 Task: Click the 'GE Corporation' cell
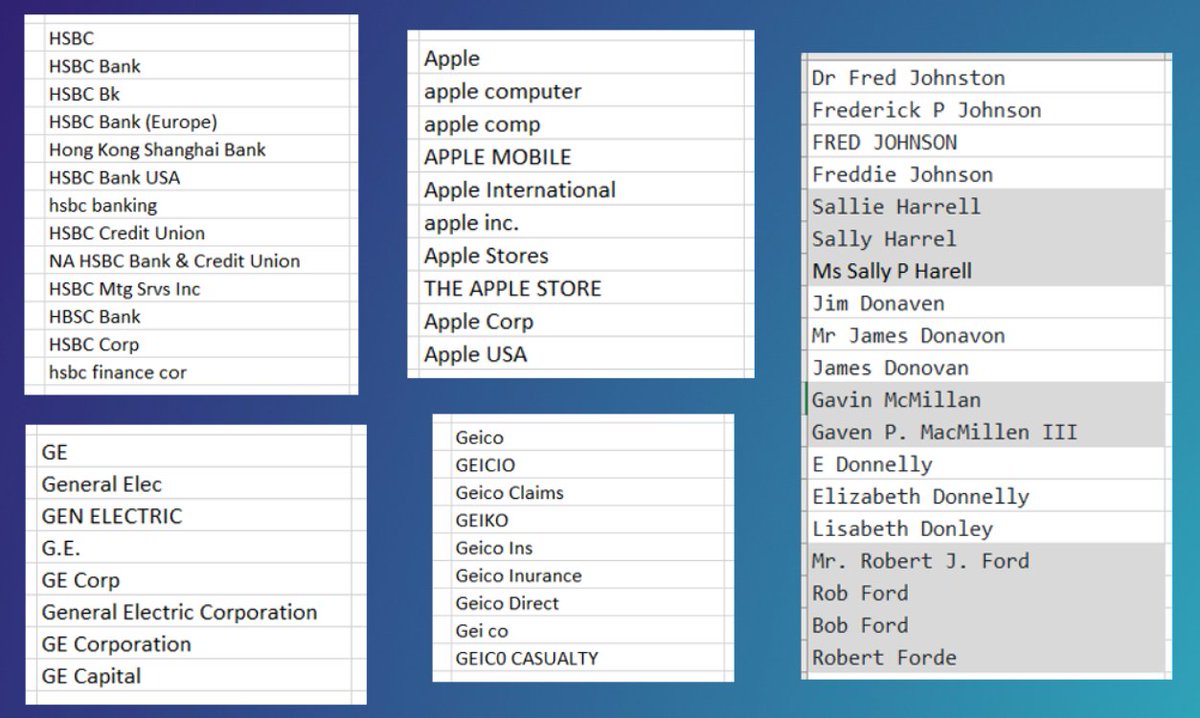pos(196,645)
